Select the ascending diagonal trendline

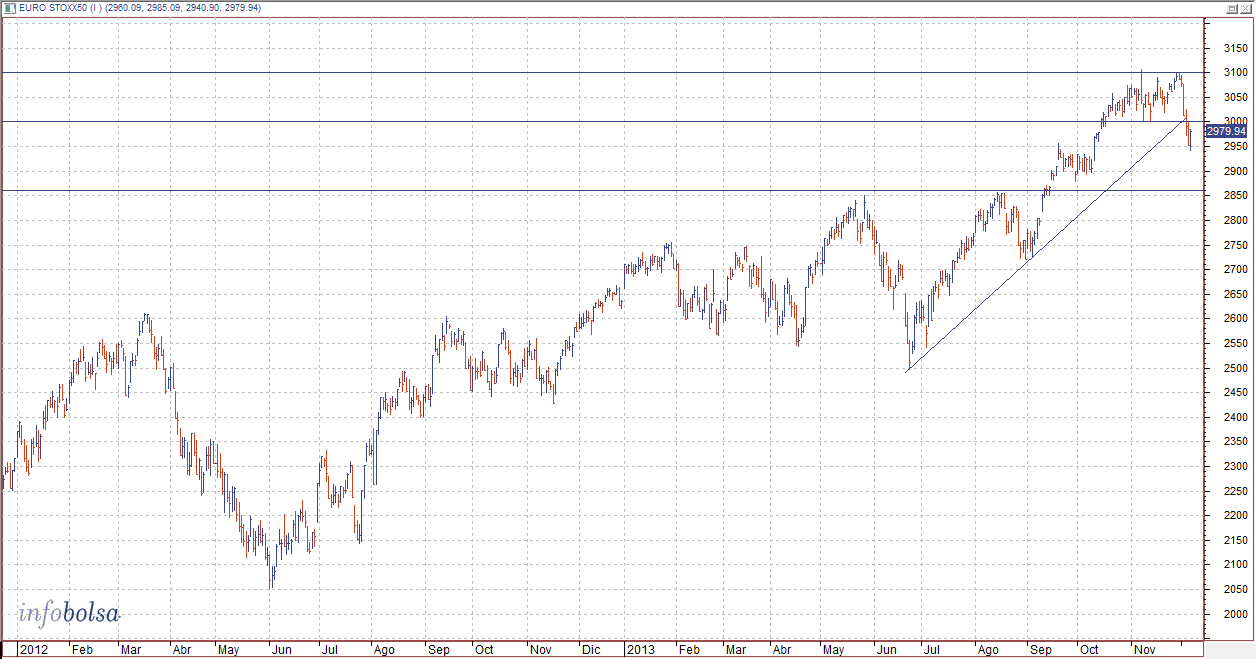tap(1046, 246)
